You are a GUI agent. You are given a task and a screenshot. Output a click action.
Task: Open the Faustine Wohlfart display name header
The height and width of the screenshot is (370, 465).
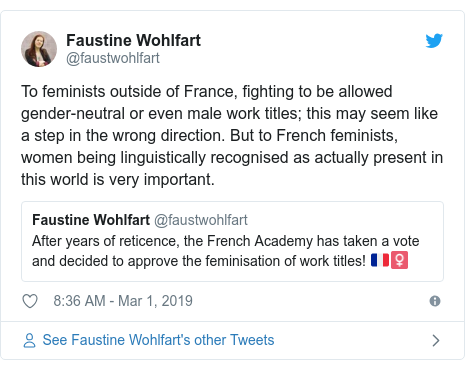pyautogui.click(x=133, y=40)
